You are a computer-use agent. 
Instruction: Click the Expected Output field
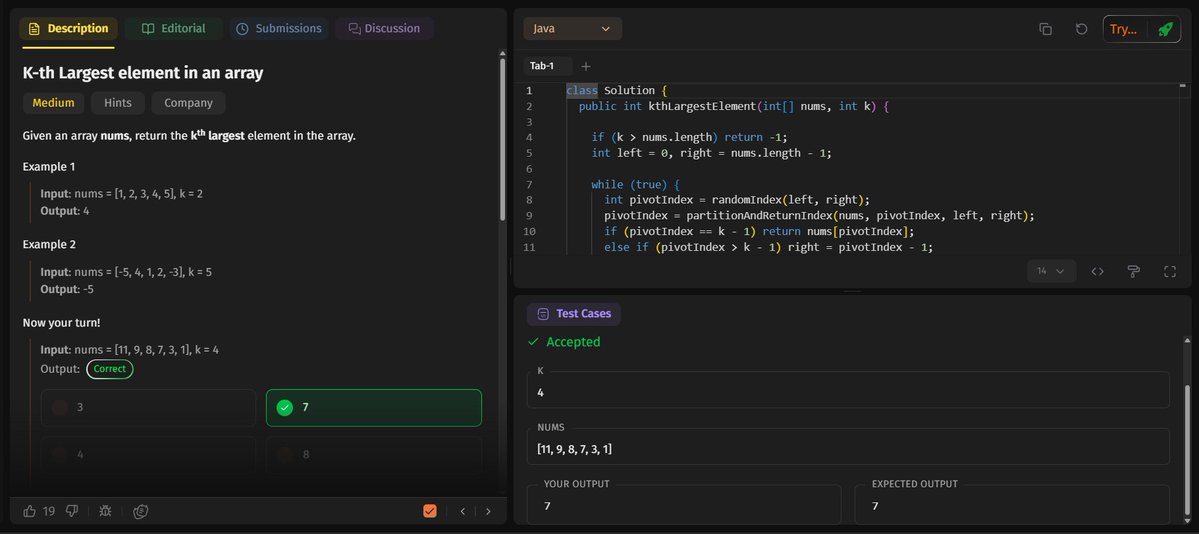pos(1012,503)
